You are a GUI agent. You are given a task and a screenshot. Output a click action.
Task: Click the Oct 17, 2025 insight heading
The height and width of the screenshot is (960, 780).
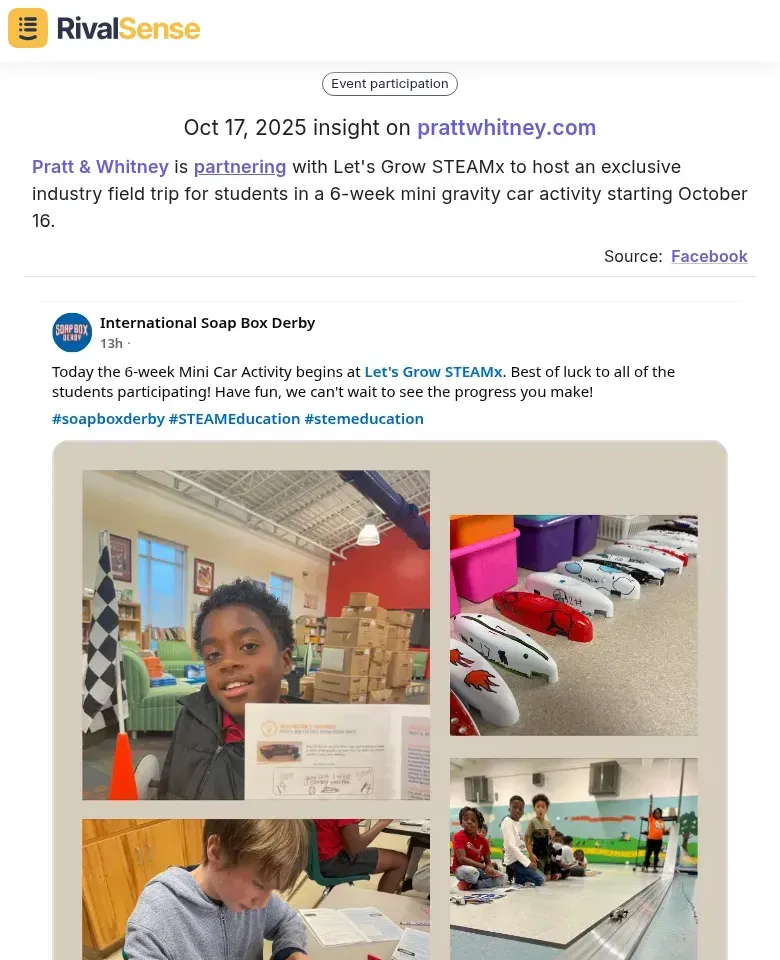click(x=390, y=127)
